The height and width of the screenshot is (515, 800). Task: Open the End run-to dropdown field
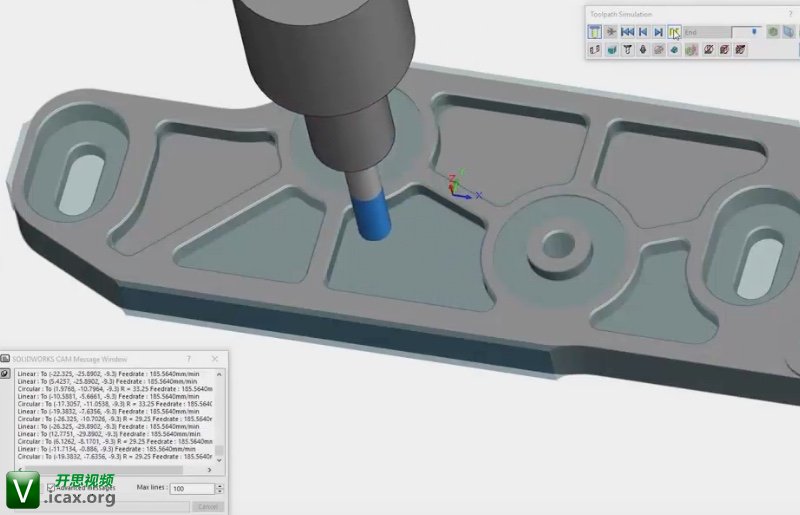click(x=707, y=32)
